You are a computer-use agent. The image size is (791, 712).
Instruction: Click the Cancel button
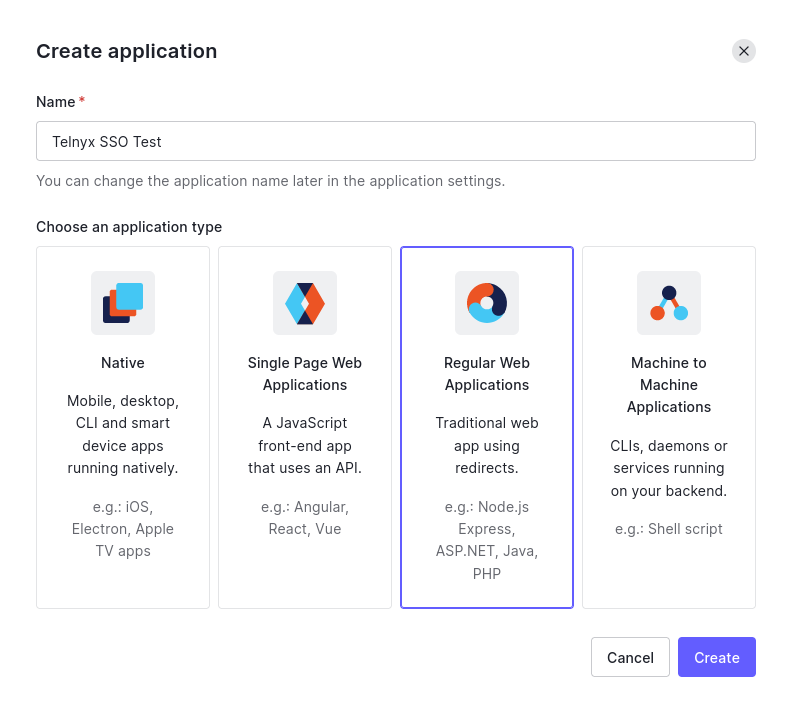[630, 657]
